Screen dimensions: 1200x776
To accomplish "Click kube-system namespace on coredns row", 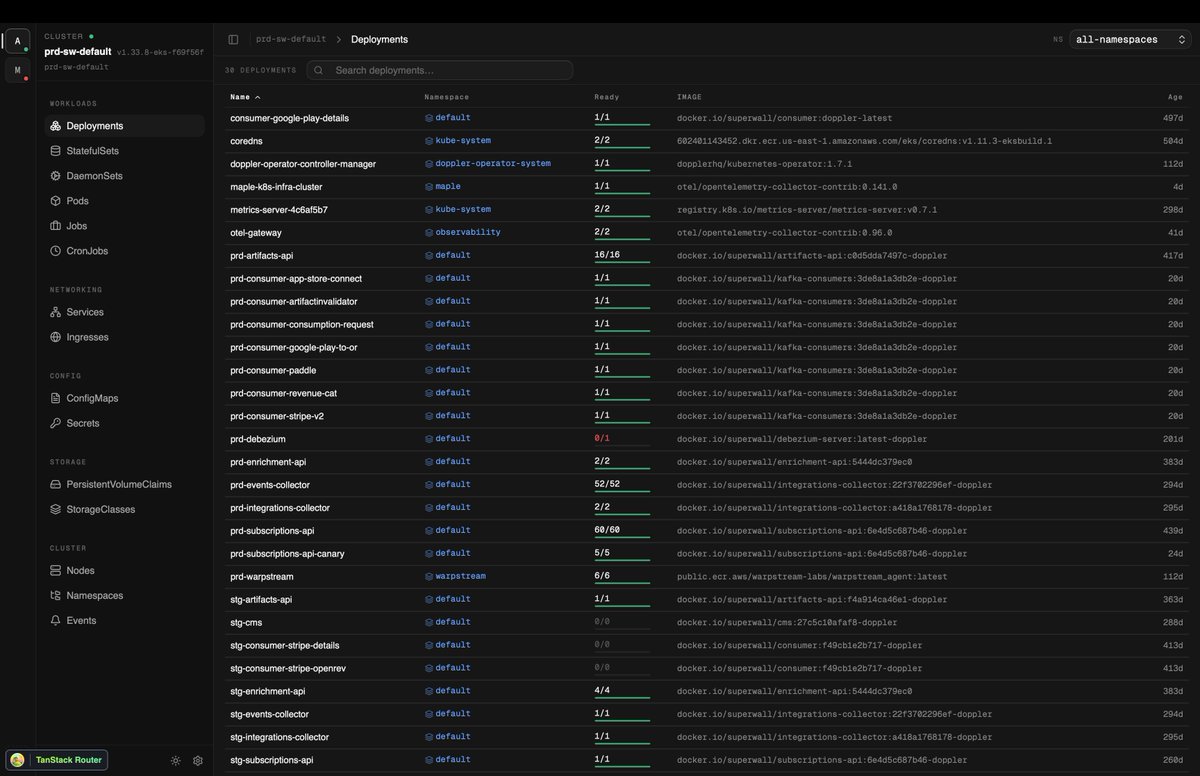I will pos(463,141).
